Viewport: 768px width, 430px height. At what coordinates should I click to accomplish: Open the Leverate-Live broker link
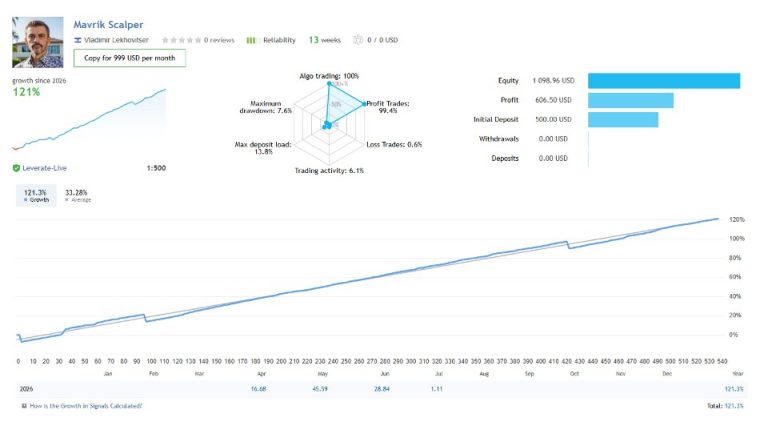(x=44, y=168)
